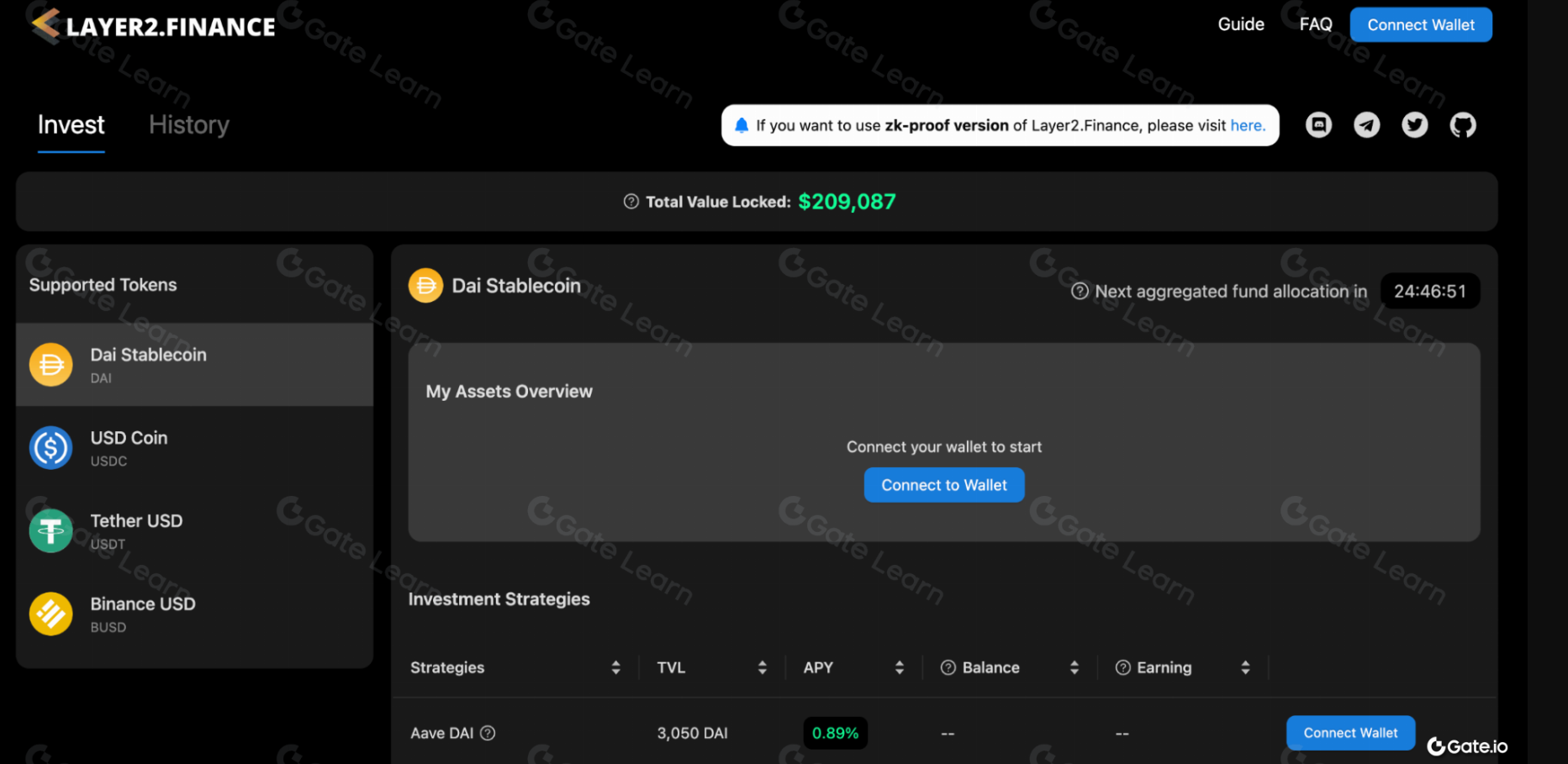The image size is (1568, 764).
Task: Open the Twitter social icon
Action: [1415, 124]
